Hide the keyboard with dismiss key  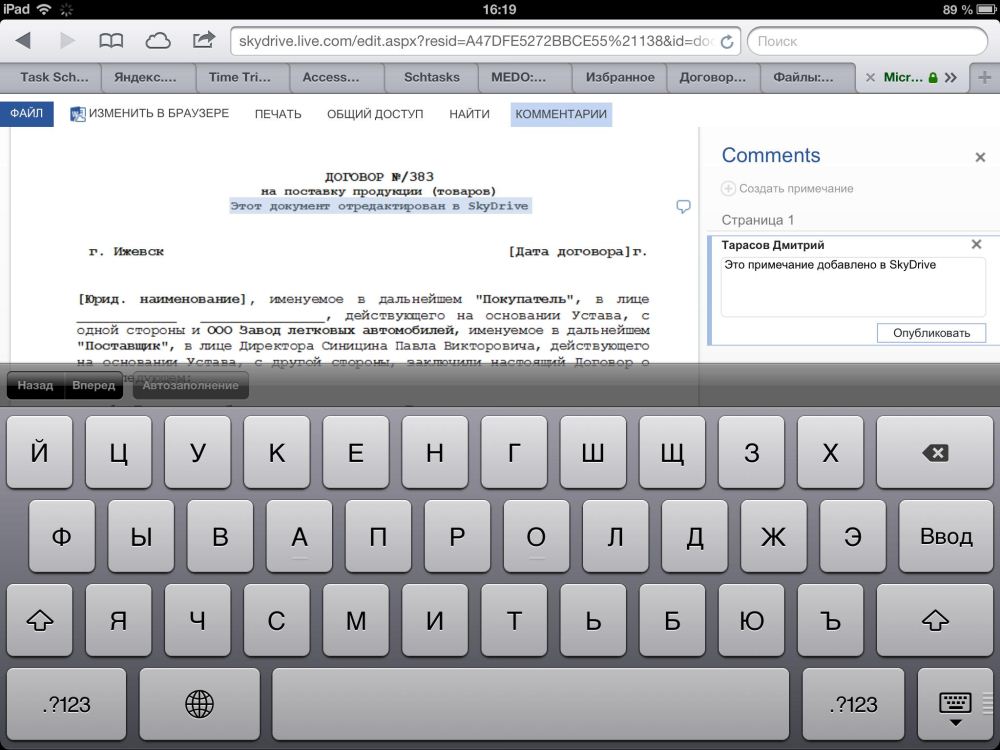(x=955, y=707)
